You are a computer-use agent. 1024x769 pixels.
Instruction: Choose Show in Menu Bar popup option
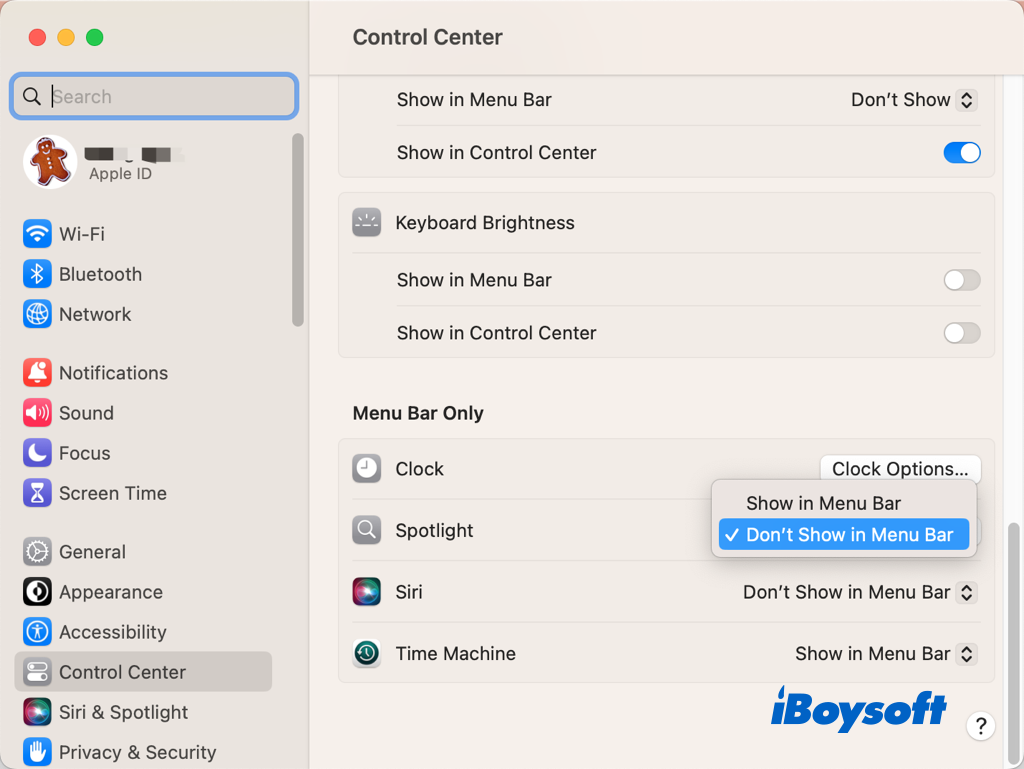click(x=823, y=503)
